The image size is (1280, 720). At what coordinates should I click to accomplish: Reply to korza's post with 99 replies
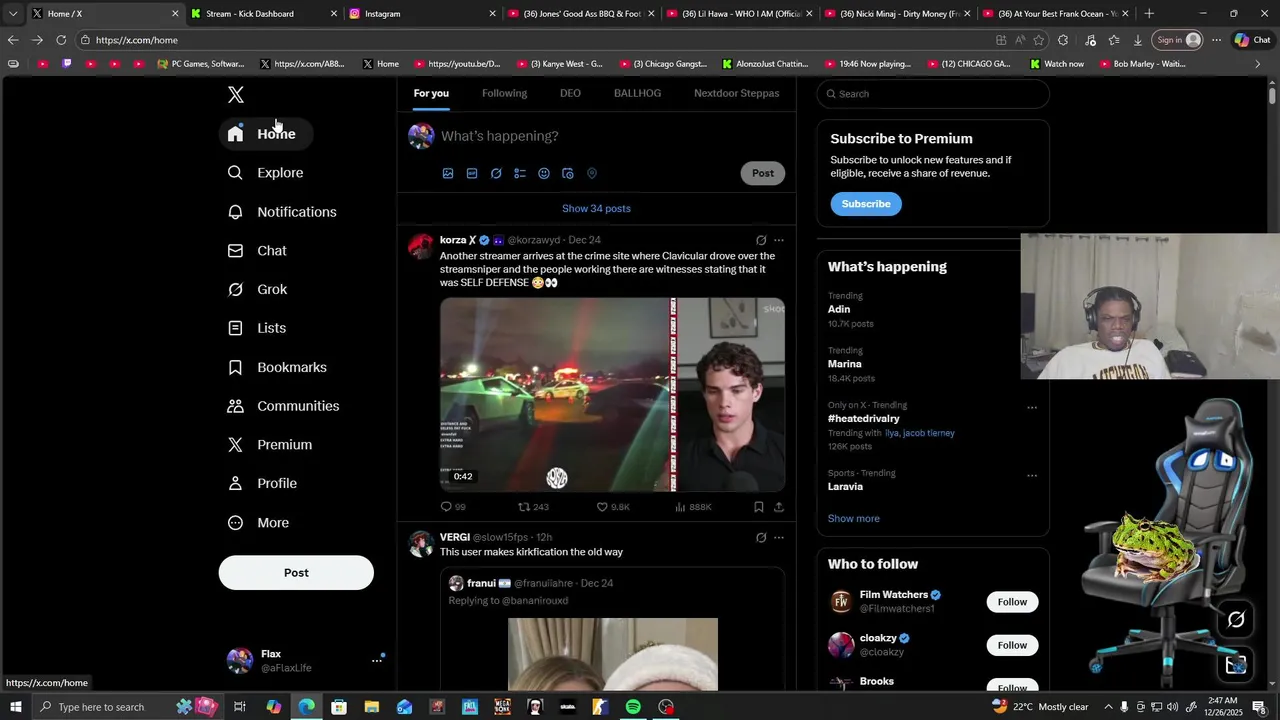pyautogui.click(x=453, y=507)
